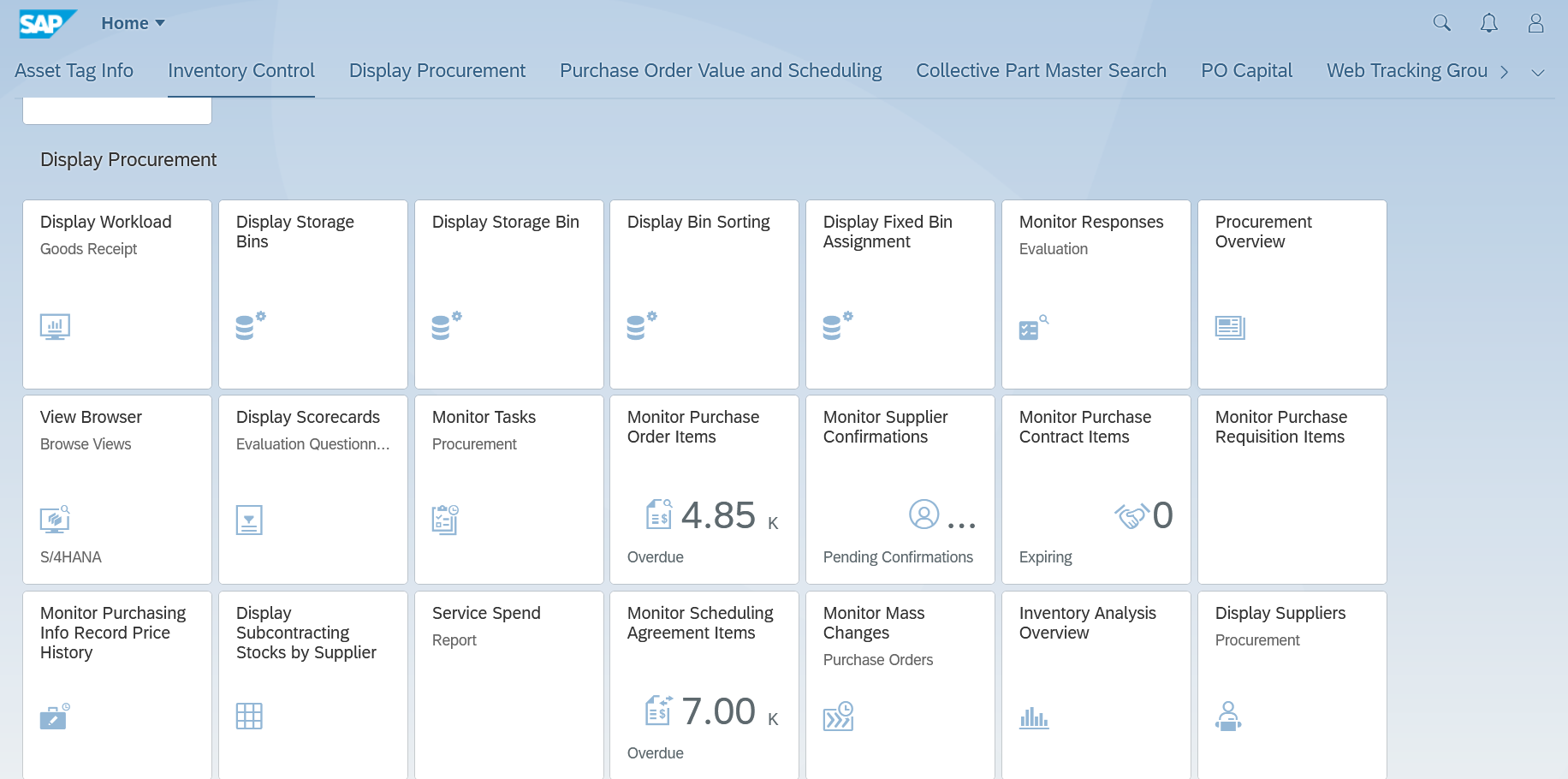
Task: Expand the tab overflow down arrow
Action: 1537,73
